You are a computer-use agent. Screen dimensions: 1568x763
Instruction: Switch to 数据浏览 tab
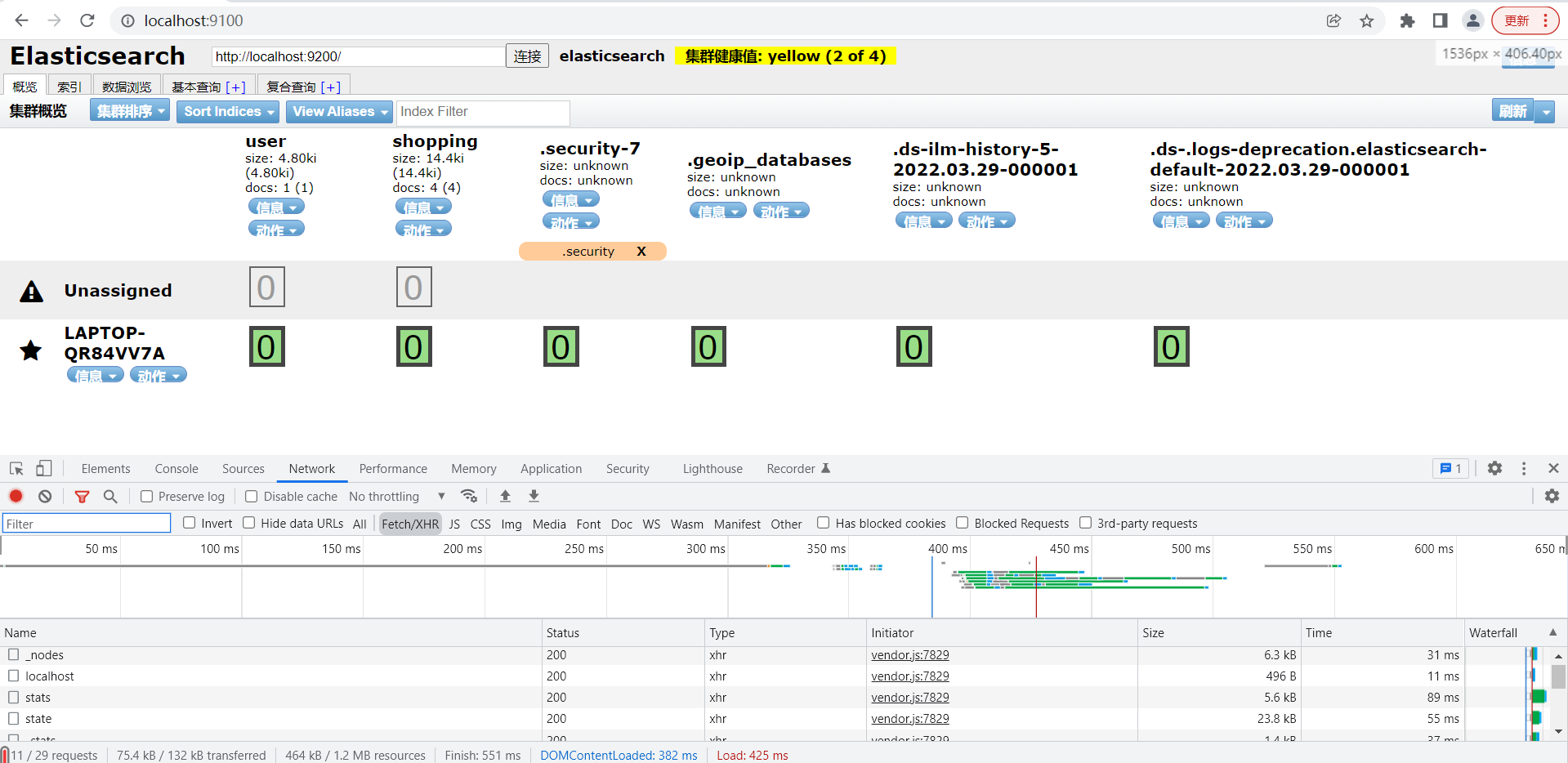pyautogui.click(x=127, y=87)
